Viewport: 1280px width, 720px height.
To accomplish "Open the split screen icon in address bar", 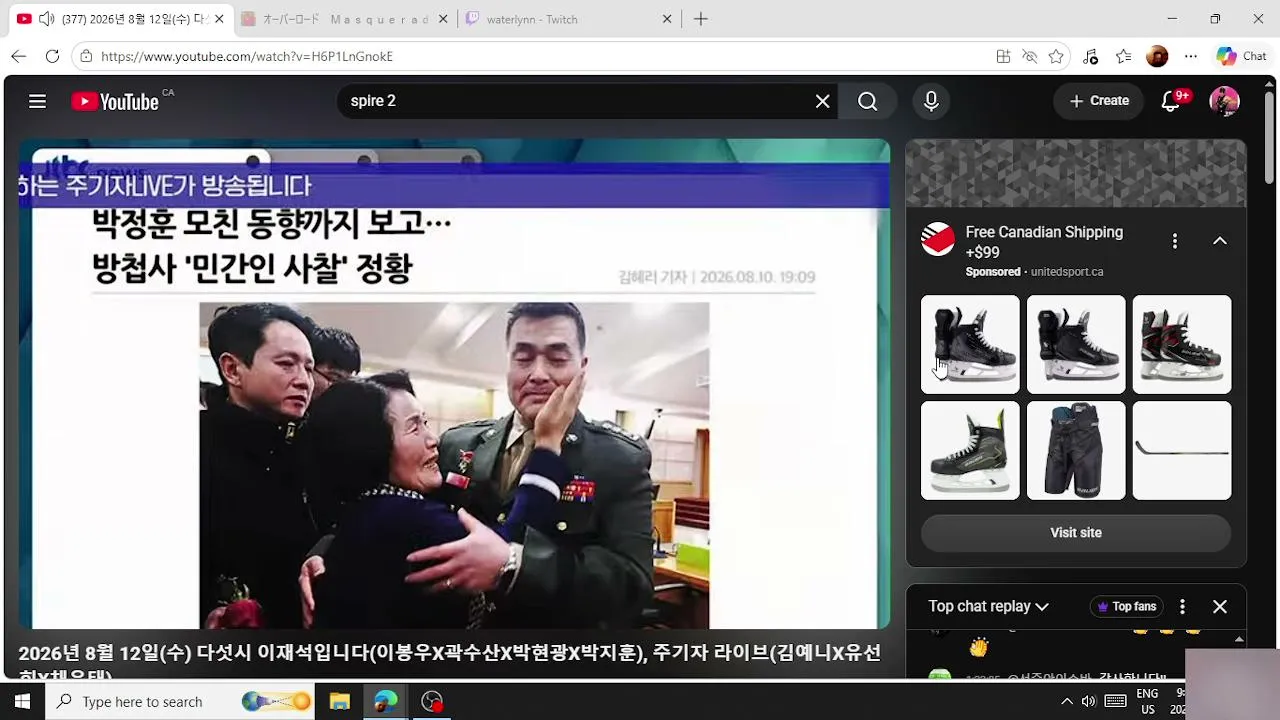I will [1003, 56].
